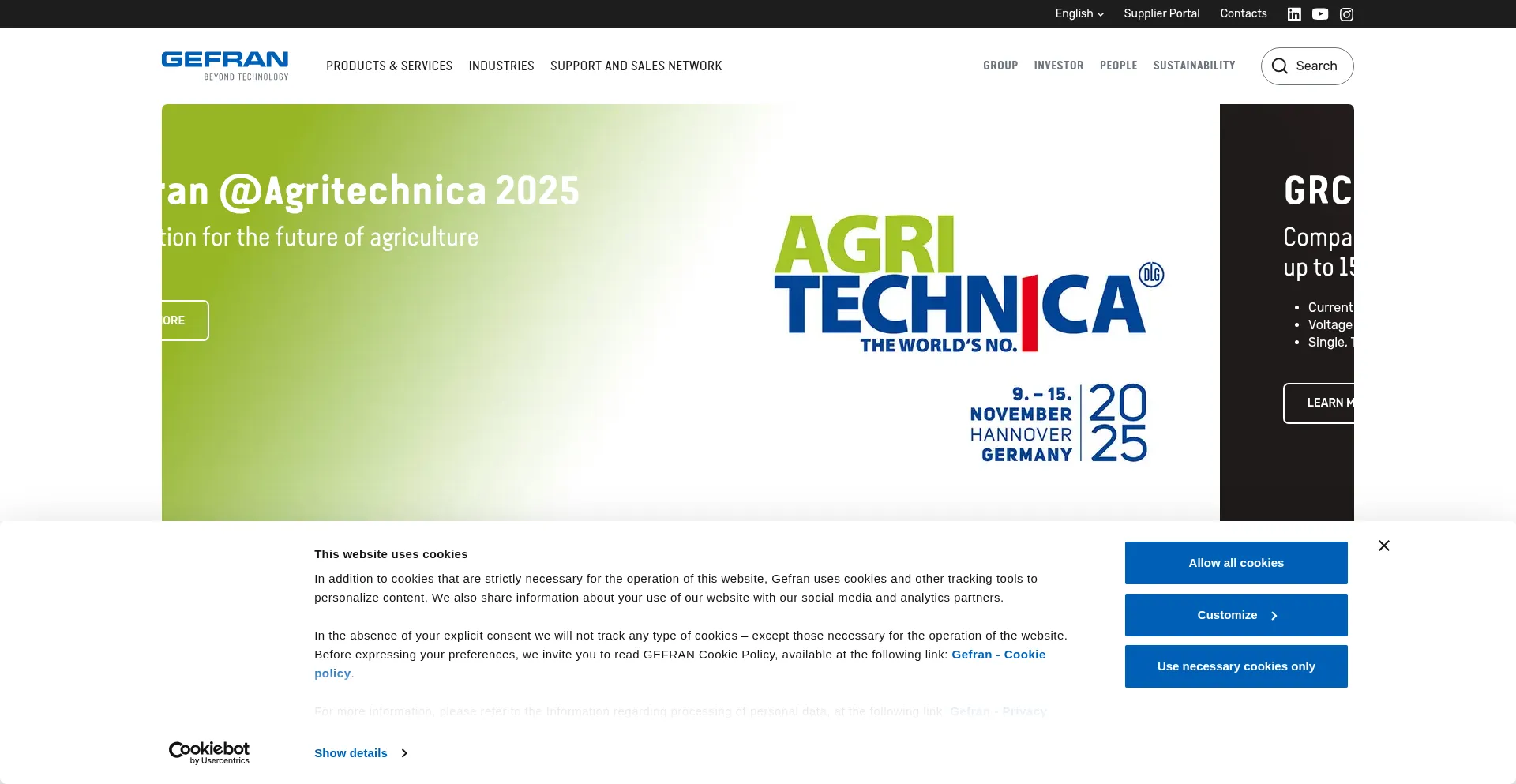Open the Products & Services menu
The width and height of the screenshot is (1516, 784).
click(x=389, y=66)
